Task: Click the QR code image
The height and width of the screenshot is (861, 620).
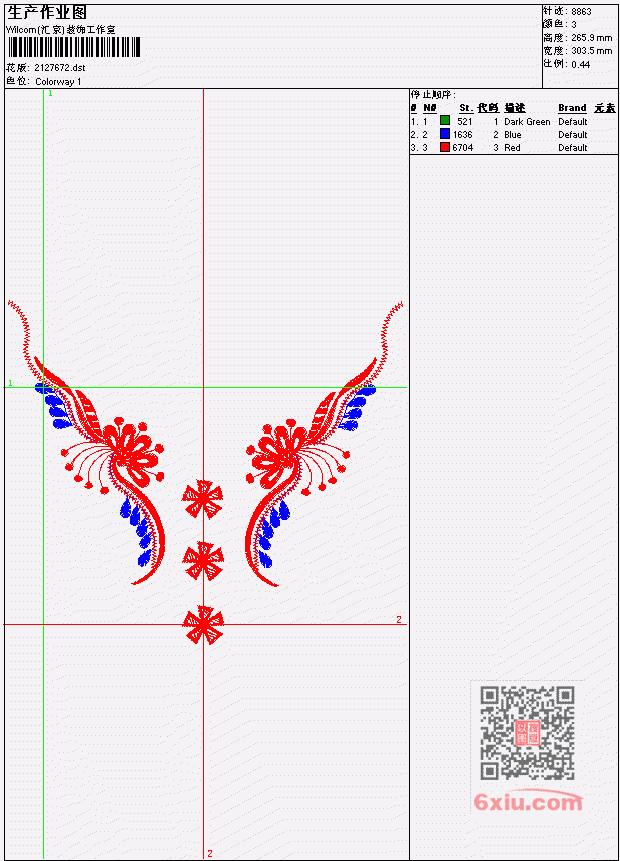Action: click(x=528, y=733)
